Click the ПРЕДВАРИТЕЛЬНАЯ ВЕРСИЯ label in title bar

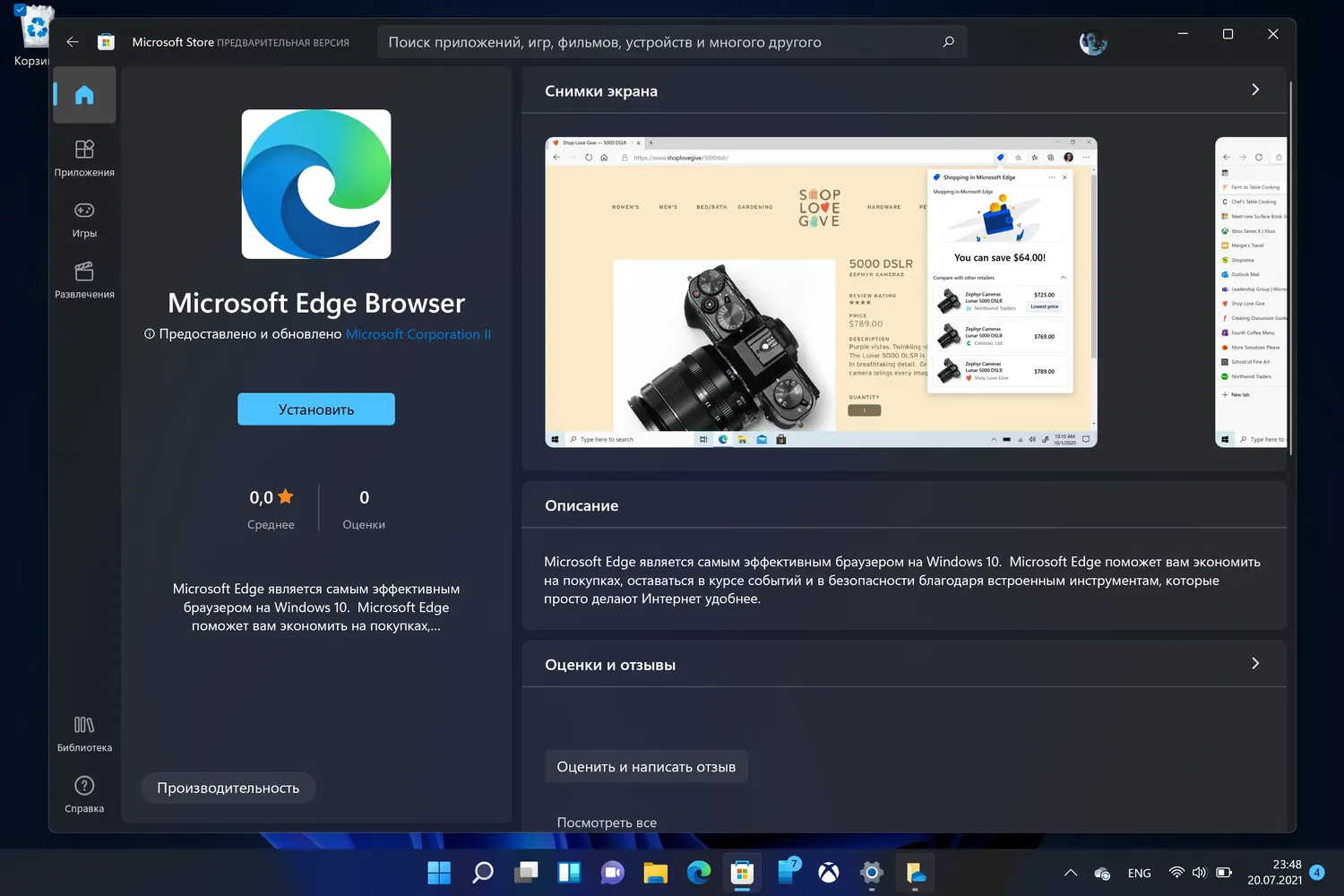[283, 43]
